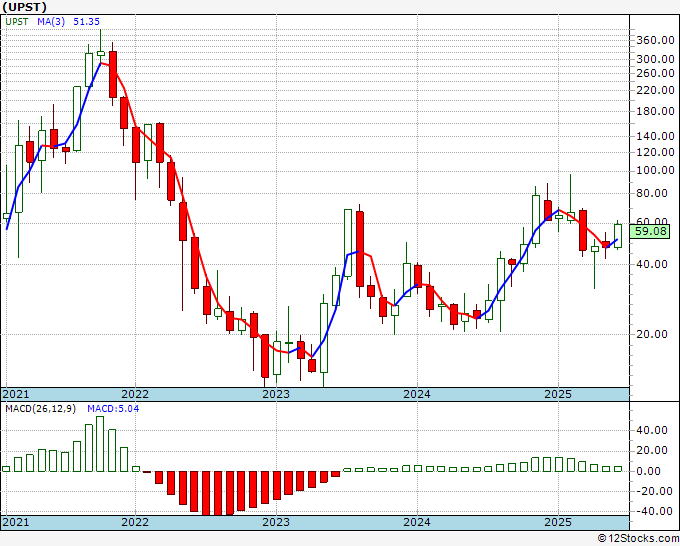Open the 12Stocks.com copyright link
Screen dimensions: 680x546
pyautogui.click(x=638, y=539)
